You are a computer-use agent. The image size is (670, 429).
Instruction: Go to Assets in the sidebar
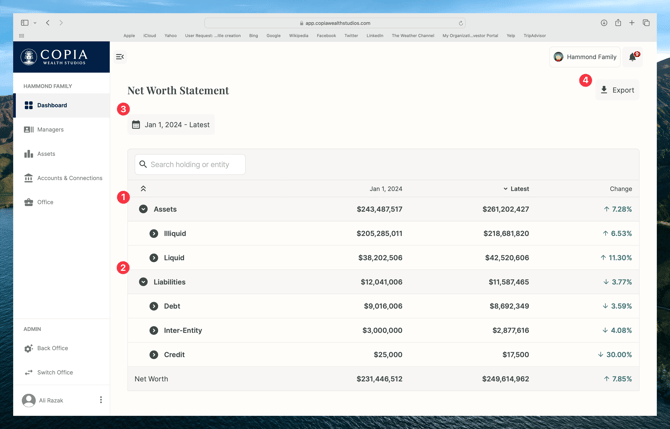click(x=62, y=154)
